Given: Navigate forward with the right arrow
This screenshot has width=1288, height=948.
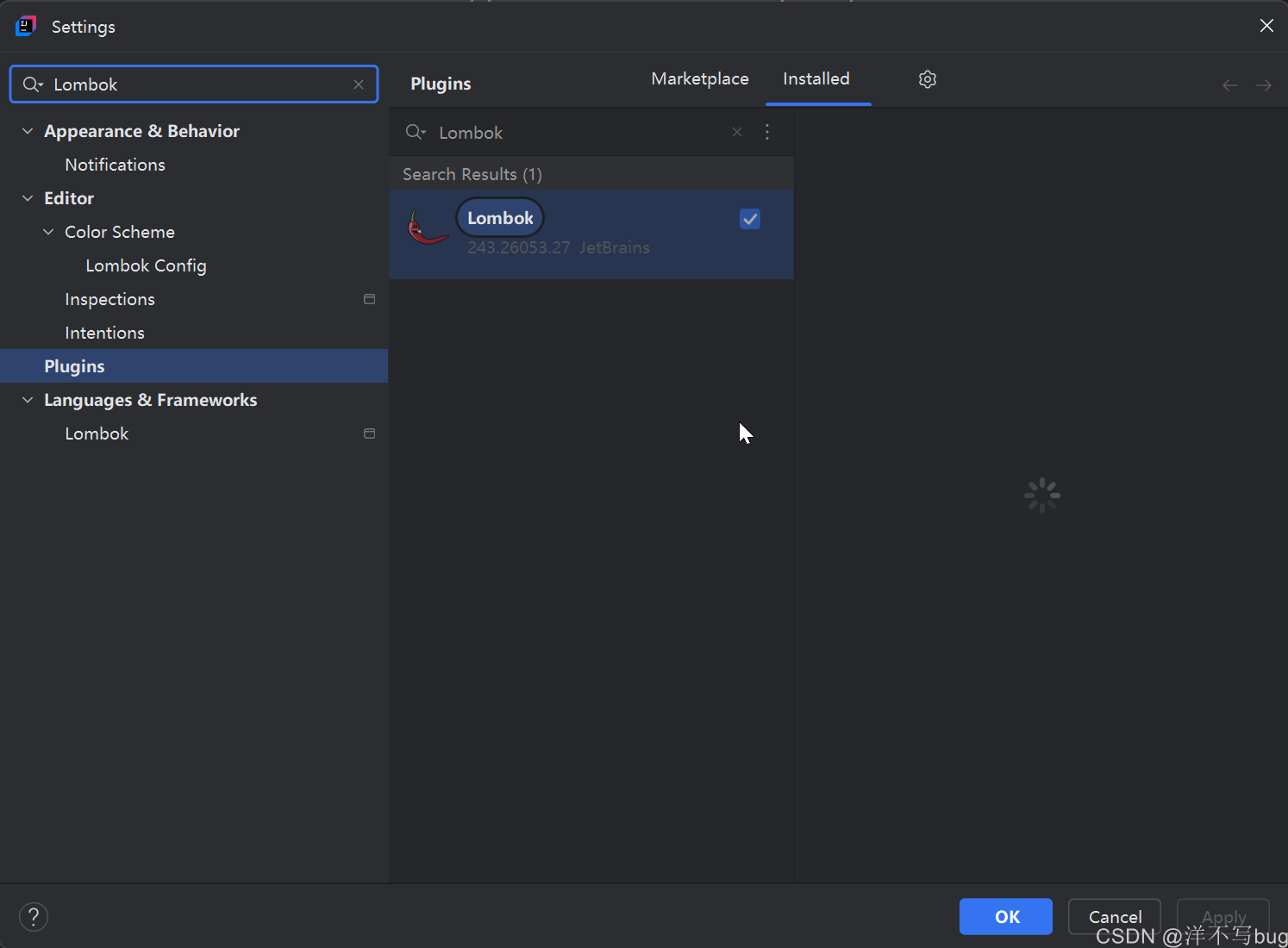Looking at the screenshot, I should point(1264,84).
